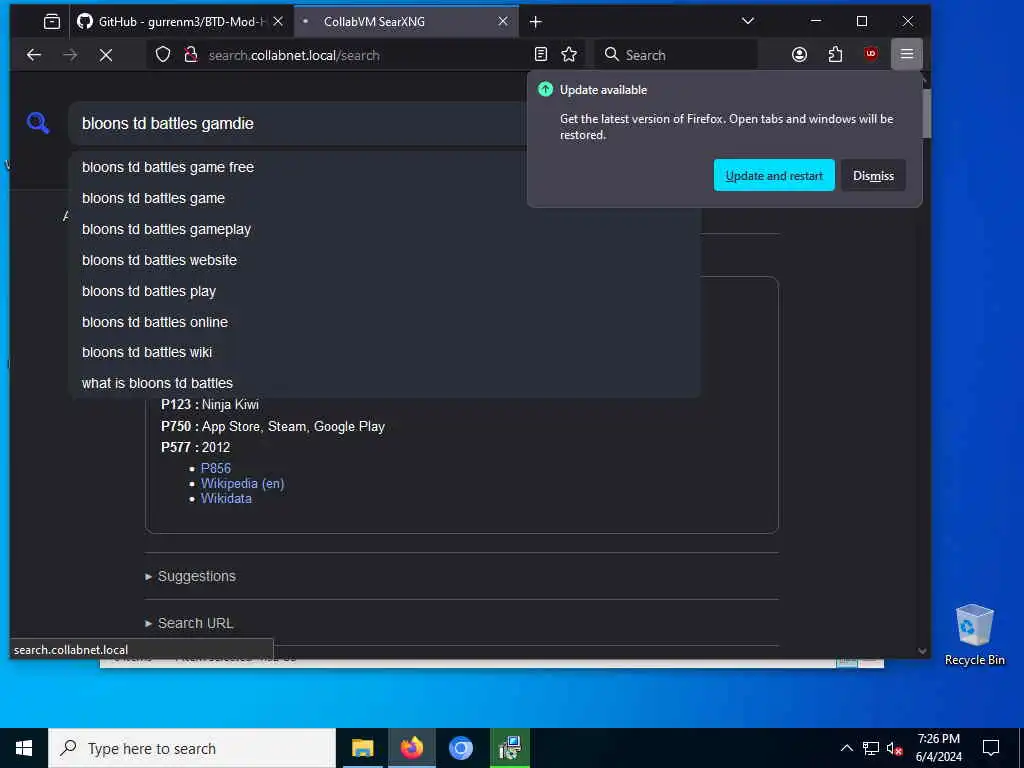Screen dimensions: 1024x768
Task: Open a new tab
Action: [536, 22]
